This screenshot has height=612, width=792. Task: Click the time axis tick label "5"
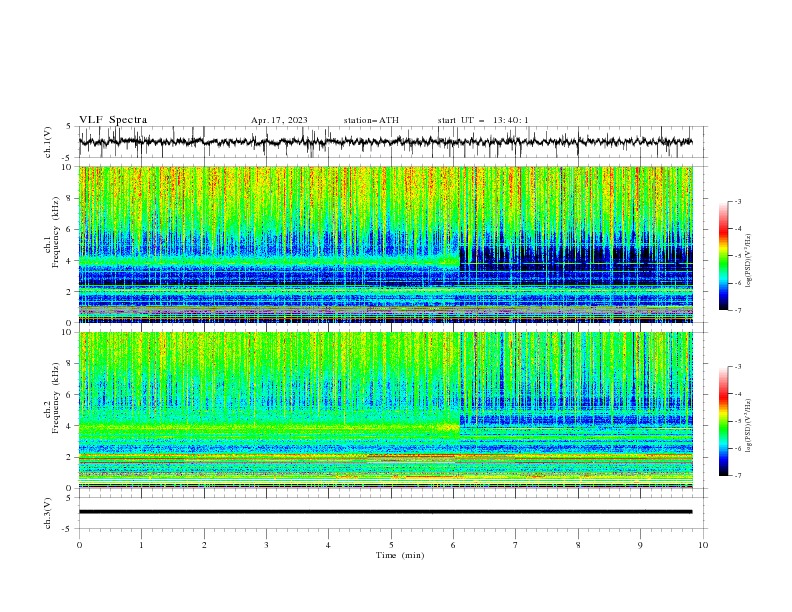coord(391,545)
